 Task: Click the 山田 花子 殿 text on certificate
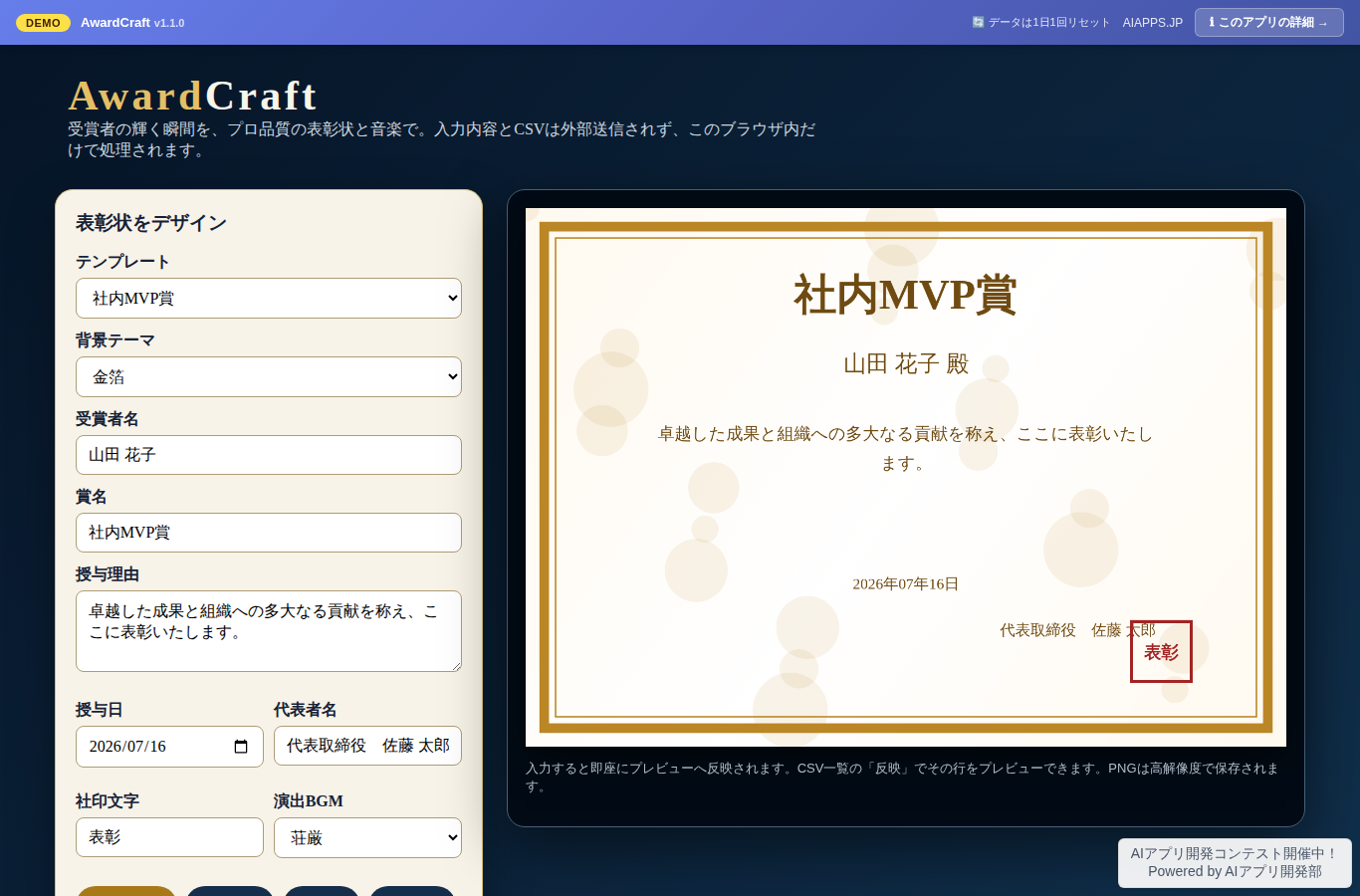(x=906, y=363)
